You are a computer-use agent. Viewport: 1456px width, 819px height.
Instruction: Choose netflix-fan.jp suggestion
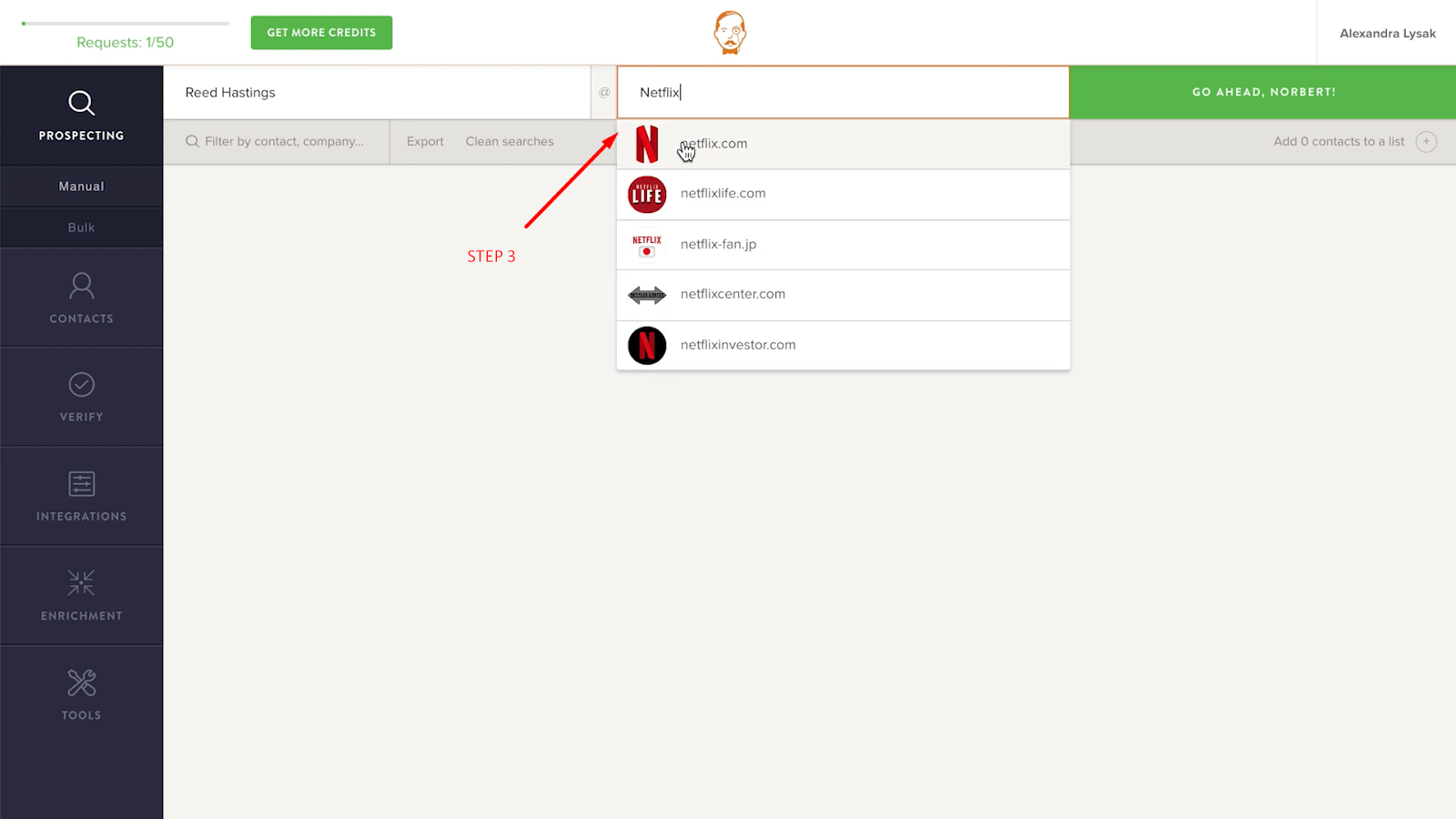(843, 245)
